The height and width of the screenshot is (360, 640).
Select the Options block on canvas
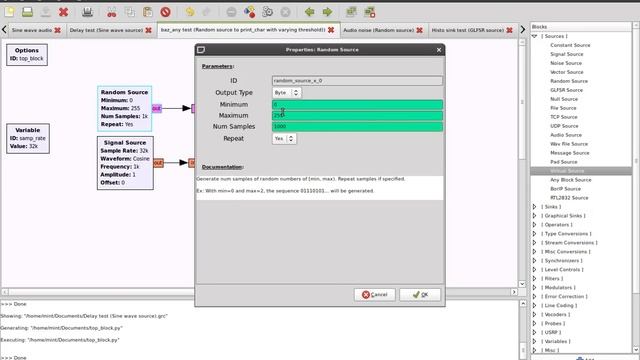(x=27, y=55)
